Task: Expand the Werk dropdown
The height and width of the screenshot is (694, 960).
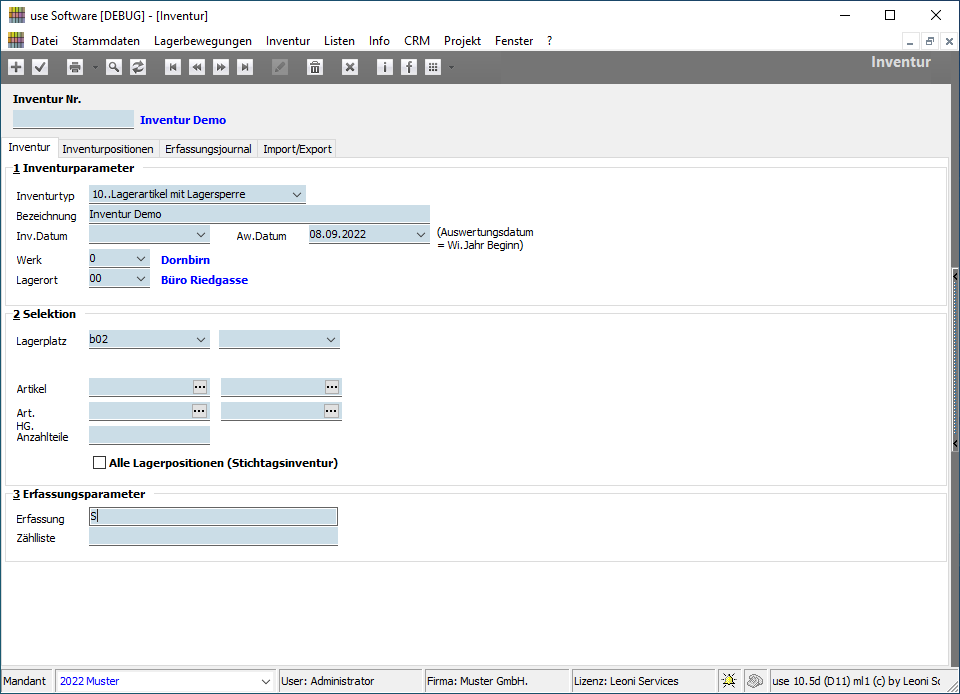Action: click(141, 259)
